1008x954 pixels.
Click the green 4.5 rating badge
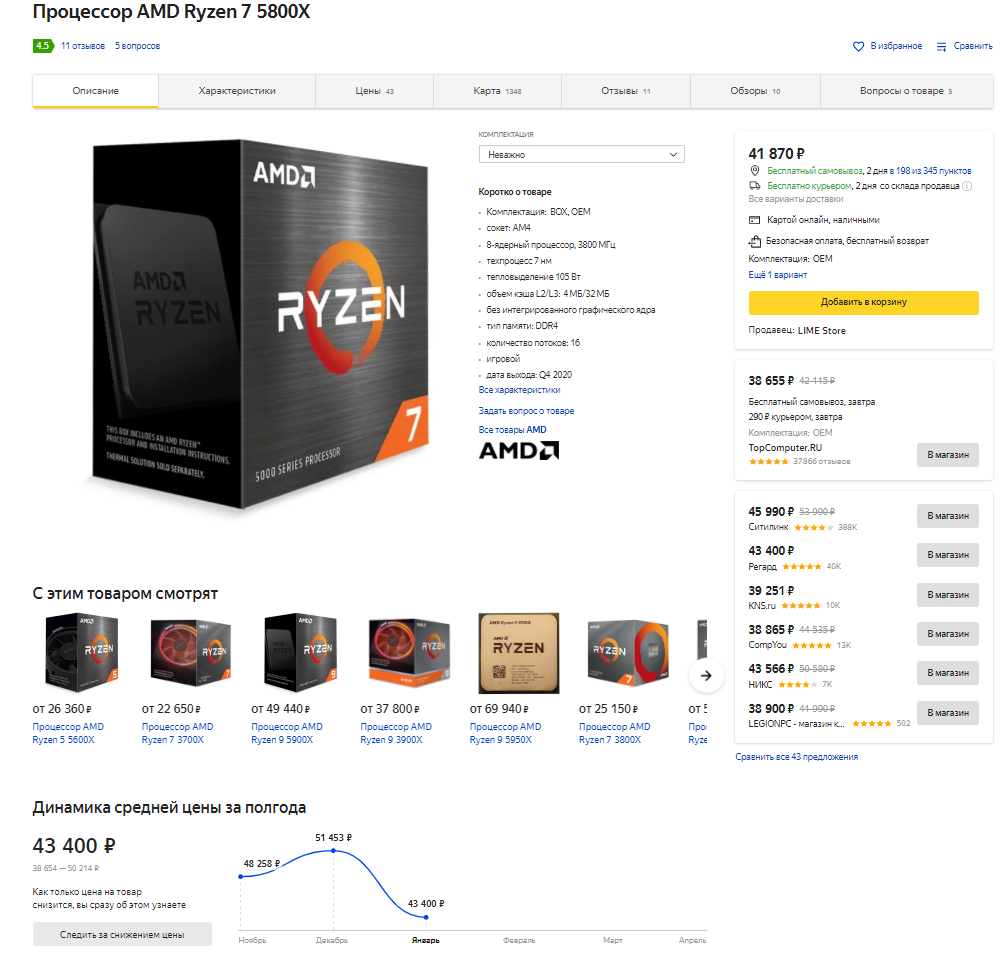42,46
